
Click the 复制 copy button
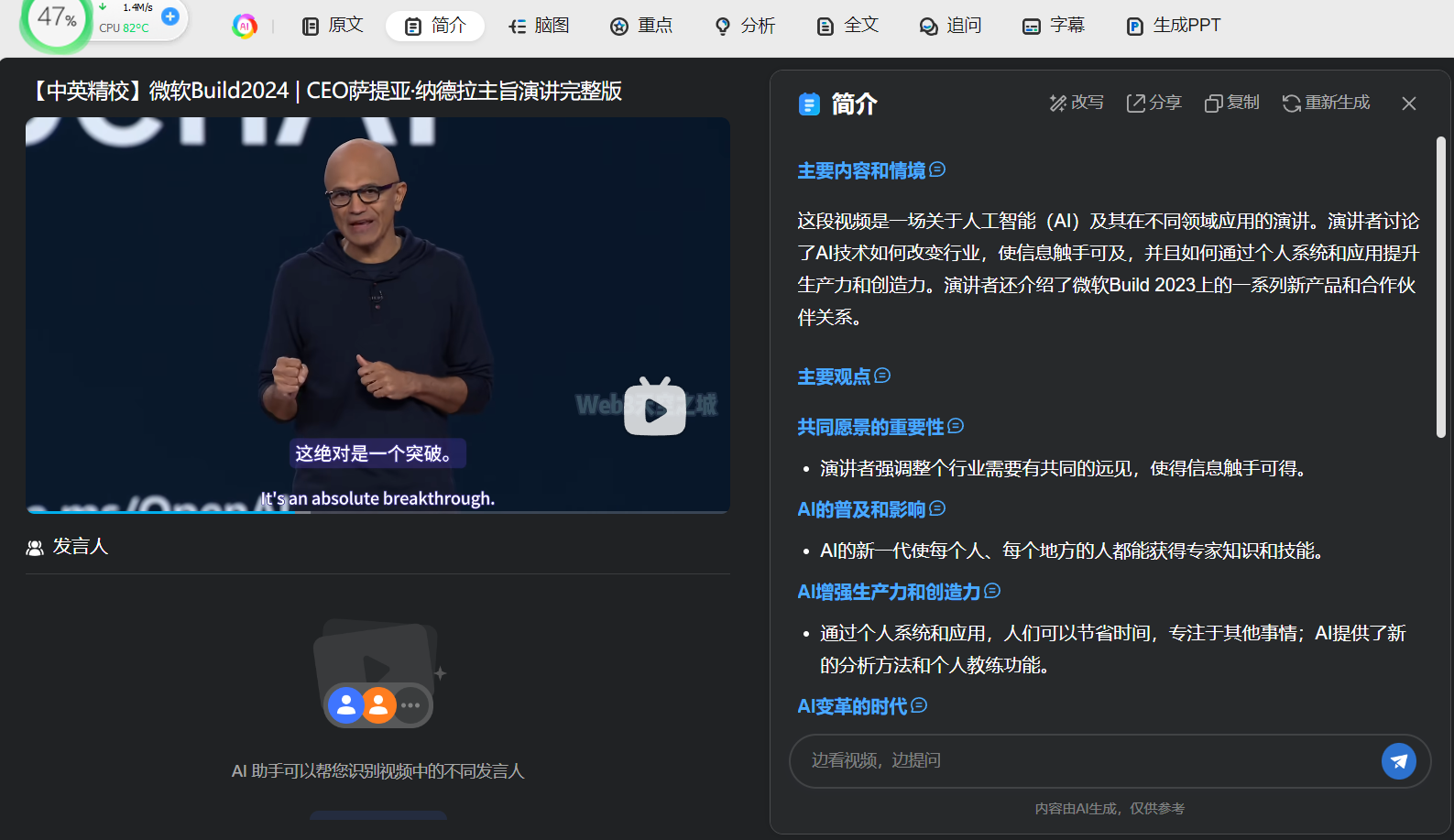[x=1232, y=103]
